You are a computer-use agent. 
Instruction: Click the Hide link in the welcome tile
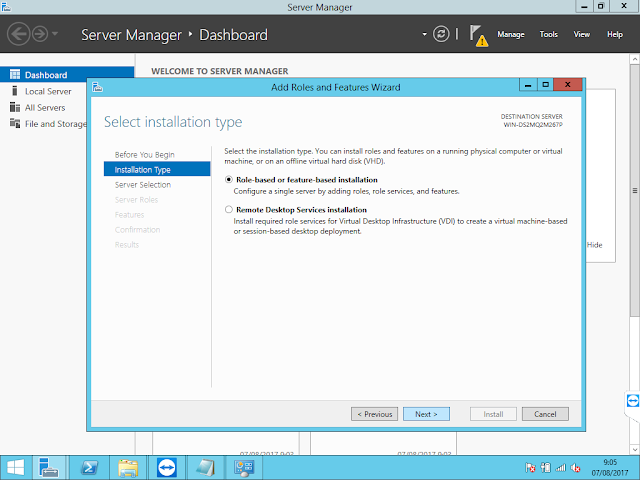594,245
